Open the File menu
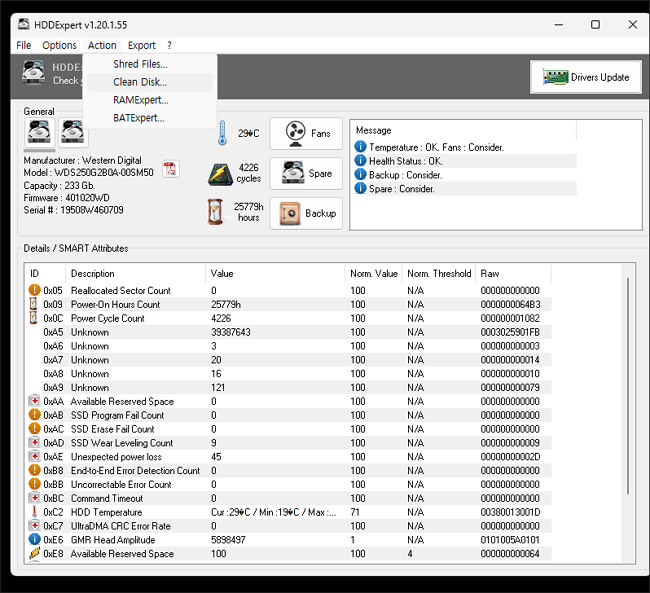Screen dimensions: 650x593 tap(24, 45)
